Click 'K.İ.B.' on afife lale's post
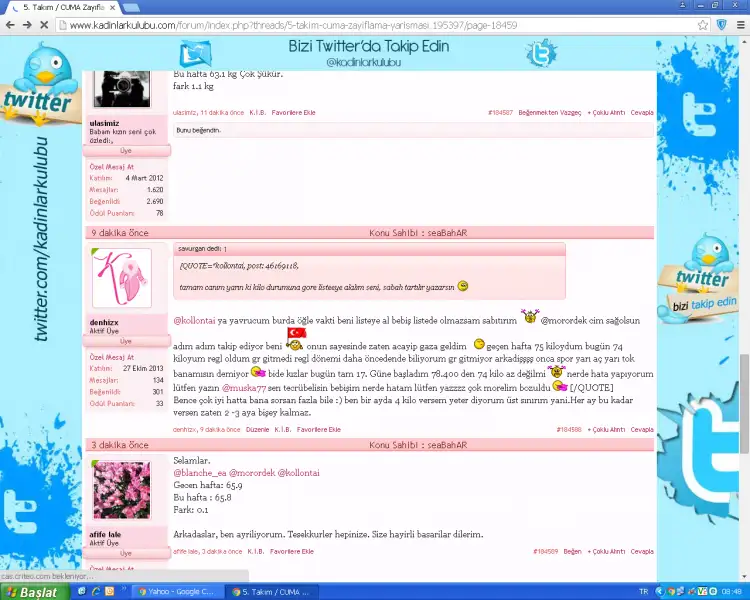The height and width of the screenshot is (600, 750). click(x=256, y=552)
